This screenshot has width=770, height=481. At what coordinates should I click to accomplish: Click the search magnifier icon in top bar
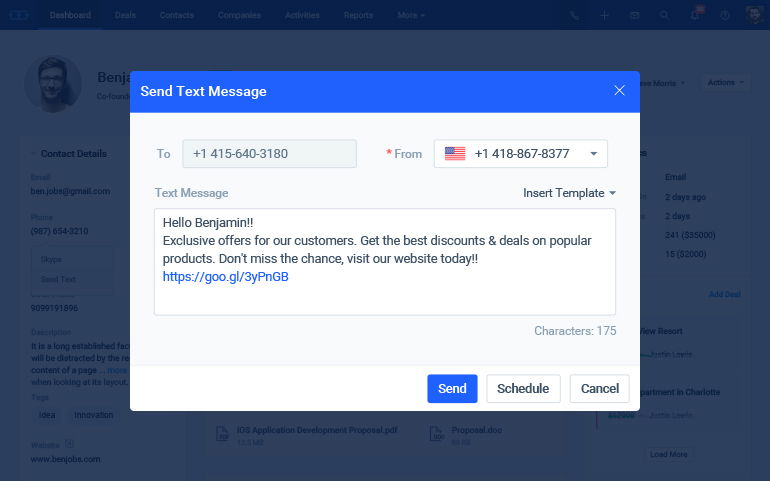coord(664,16)
